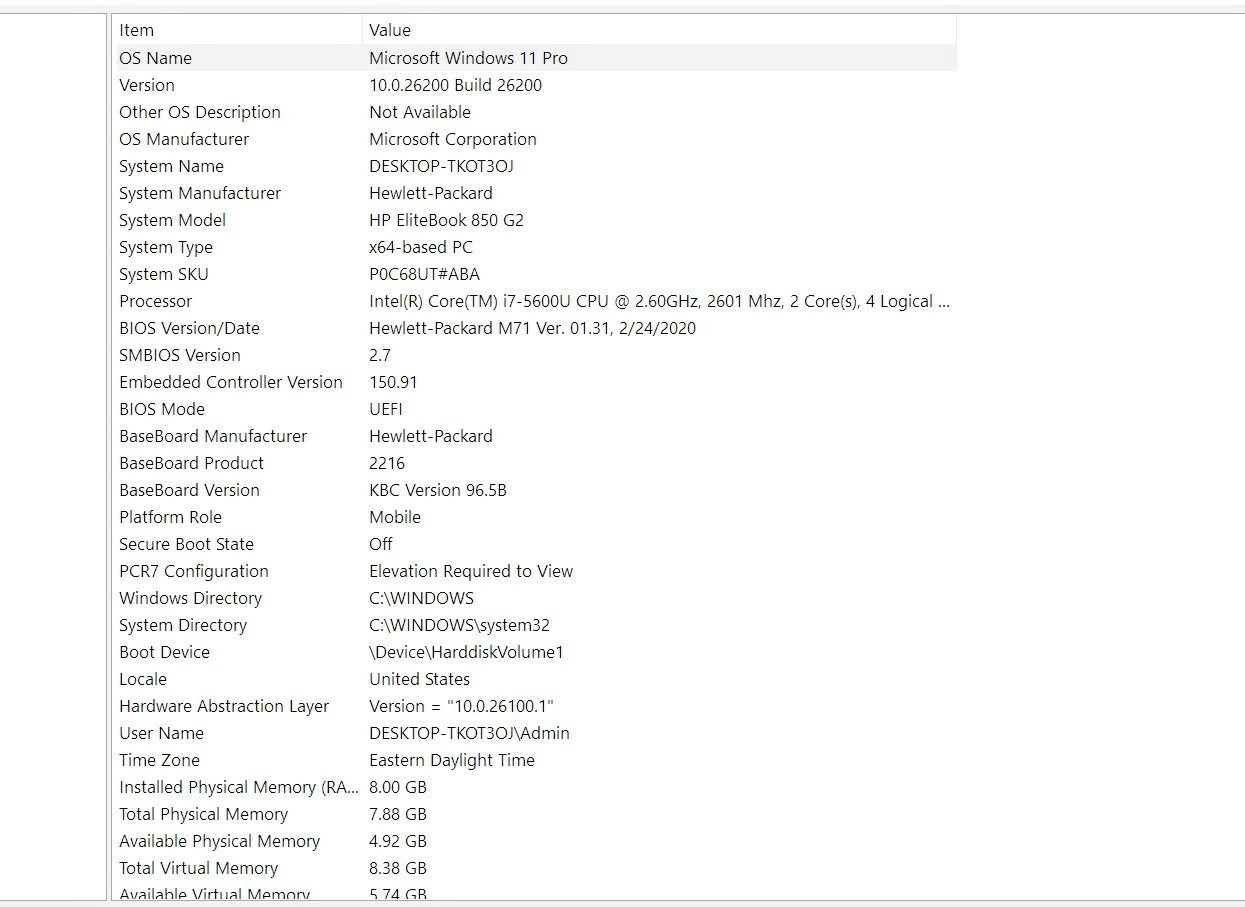Click the 7.88 GB value
Viewport: 1245px width, 907px height.
point(398,814)
